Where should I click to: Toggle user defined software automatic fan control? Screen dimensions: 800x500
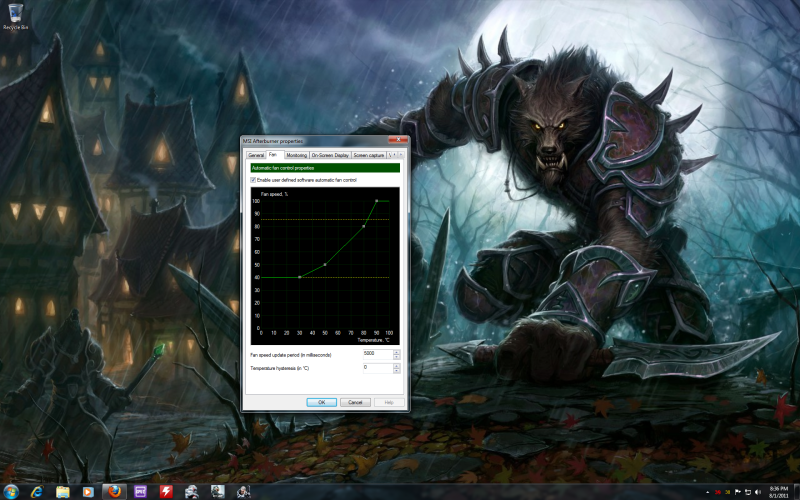click(x=253, y=180)
